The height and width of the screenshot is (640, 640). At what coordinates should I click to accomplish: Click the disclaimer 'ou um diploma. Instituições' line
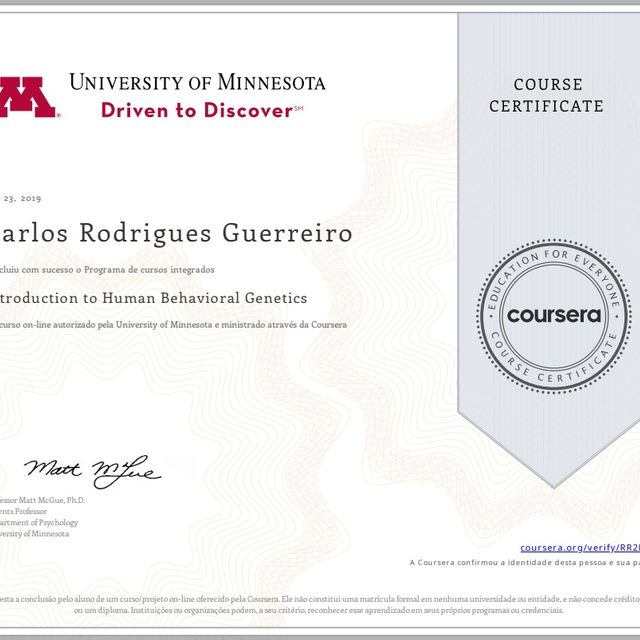click(319, 610)
